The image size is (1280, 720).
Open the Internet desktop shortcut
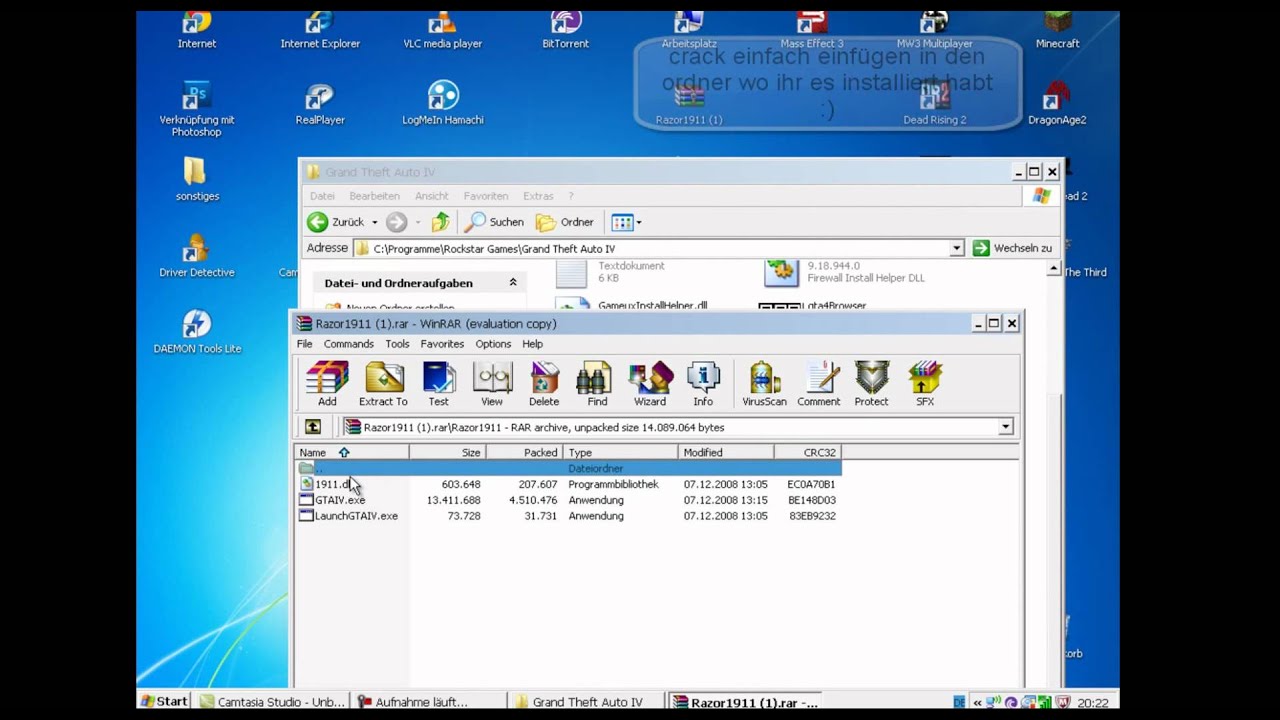click(x=197, y=30)
